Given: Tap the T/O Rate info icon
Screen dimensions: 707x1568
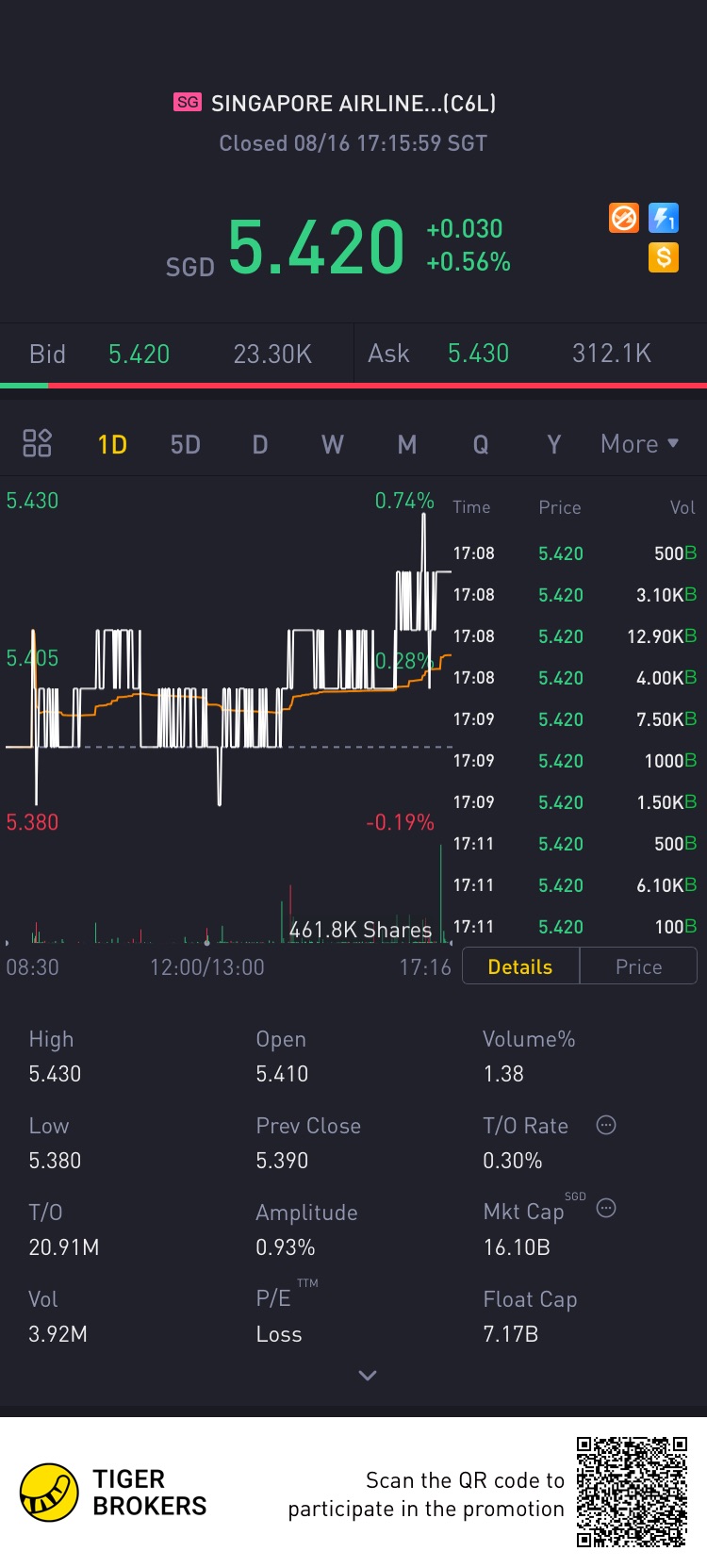Looking at the screenshot, I should 606,1125.
